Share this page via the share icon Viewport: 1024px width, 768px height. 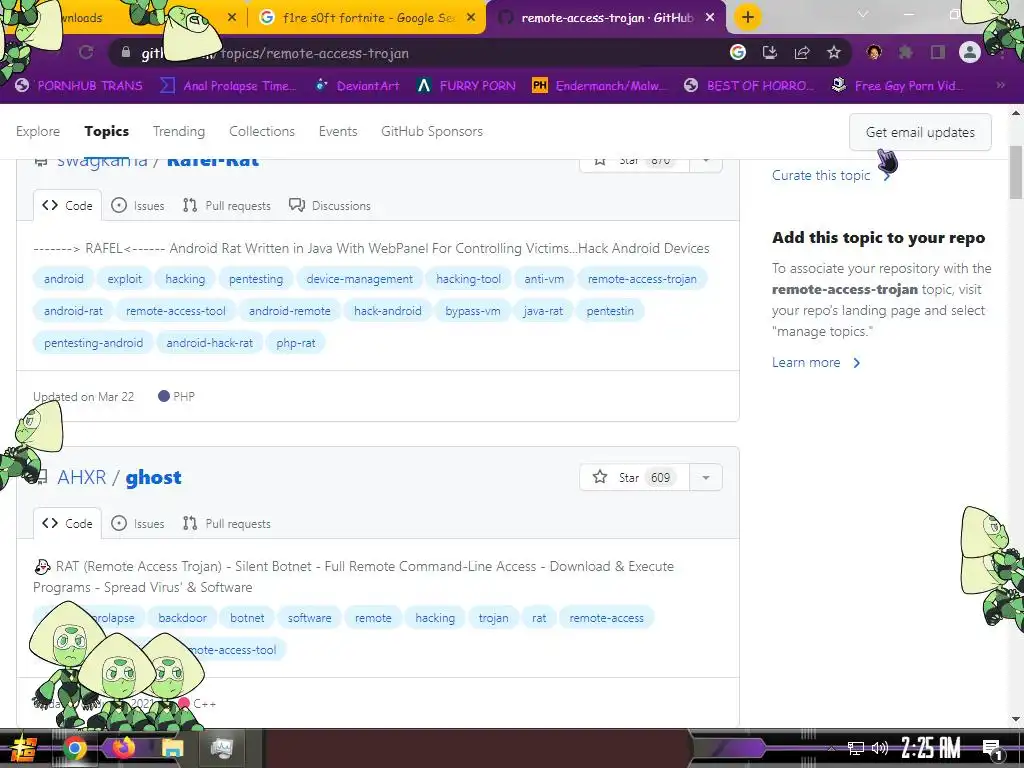(x=802, y=52)
